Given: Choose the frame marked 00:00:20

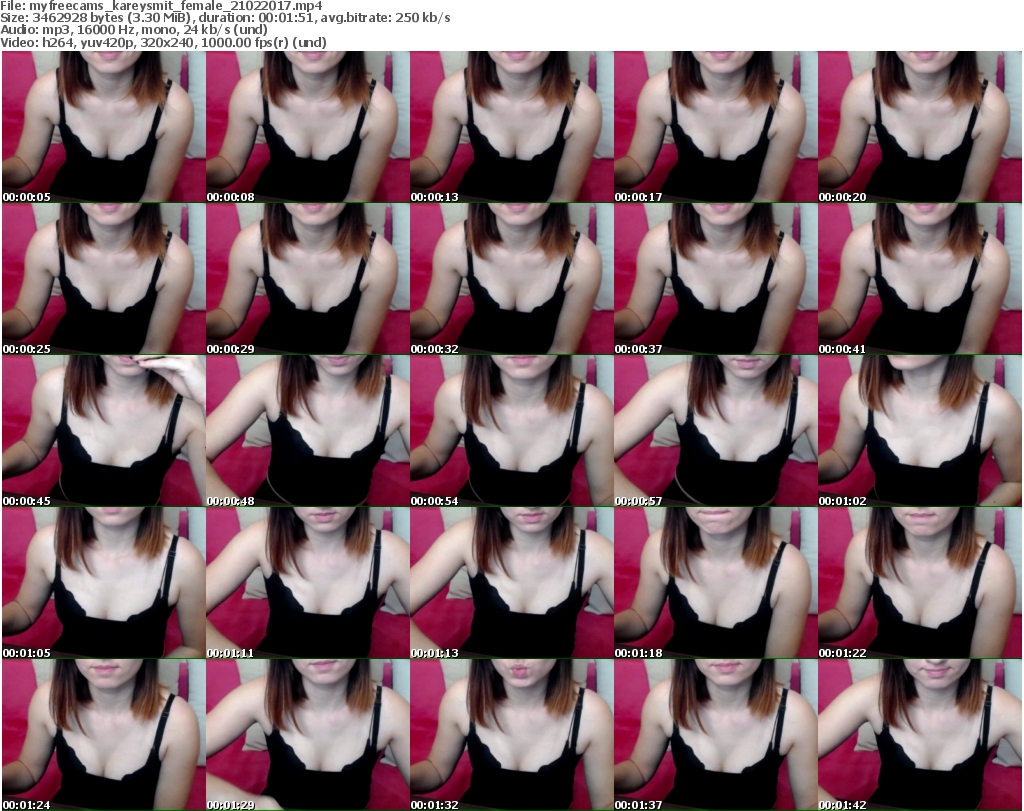Looking at the screenshot, I should click(920, 127).
